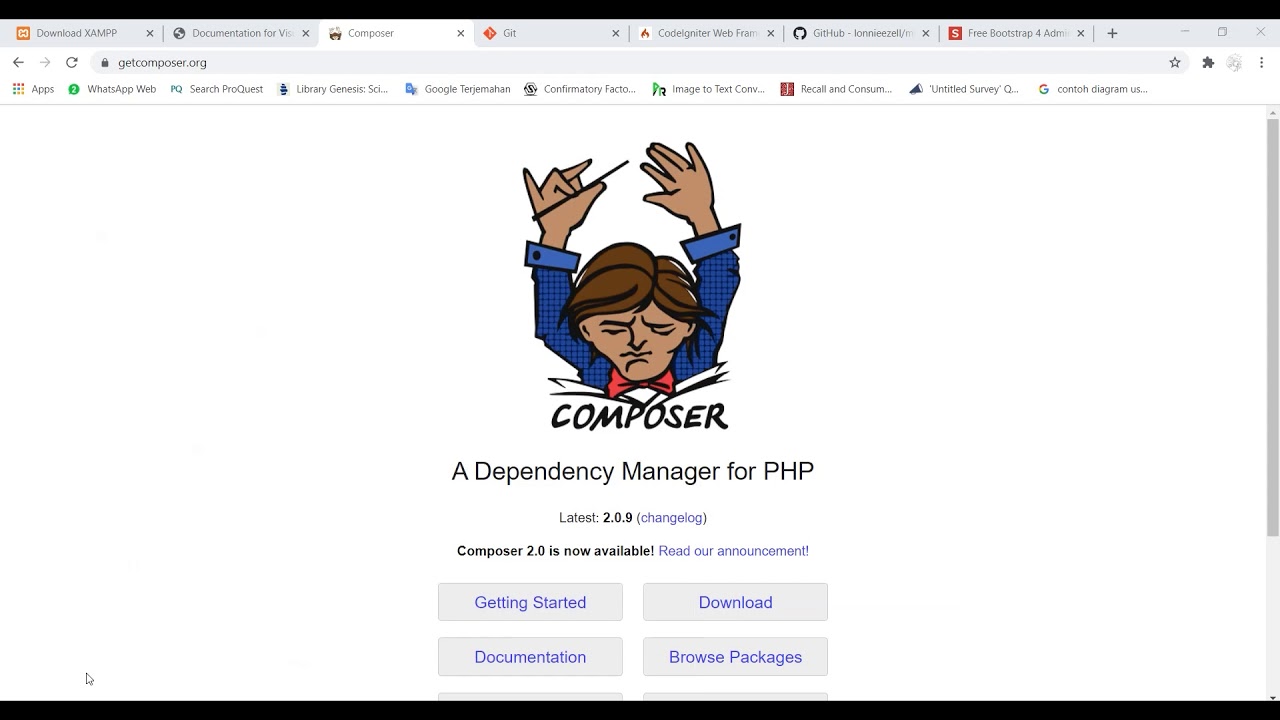Viewport: 1280px width, 720px height.
Task: Open the WhatsApp Web bookmark
Action: 112,89
